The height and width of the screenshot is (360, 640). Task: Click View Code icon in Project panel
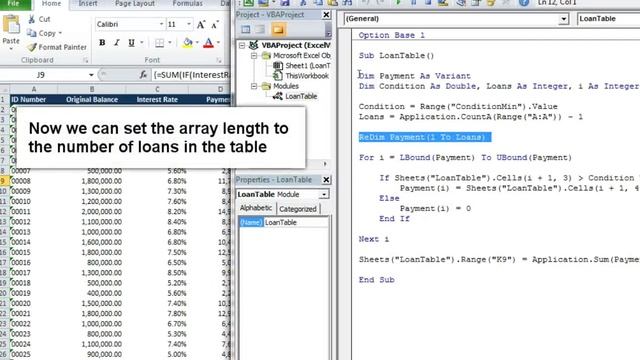coord(245,29)
